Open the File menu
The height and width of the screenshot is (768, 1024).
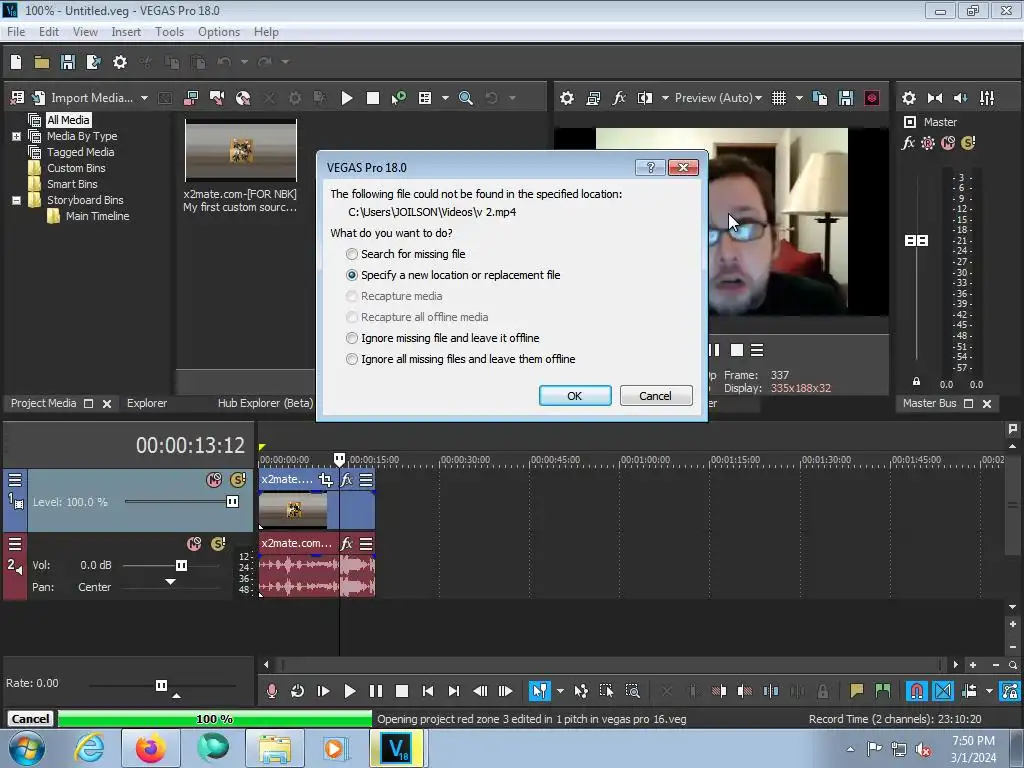click(16, 32)
